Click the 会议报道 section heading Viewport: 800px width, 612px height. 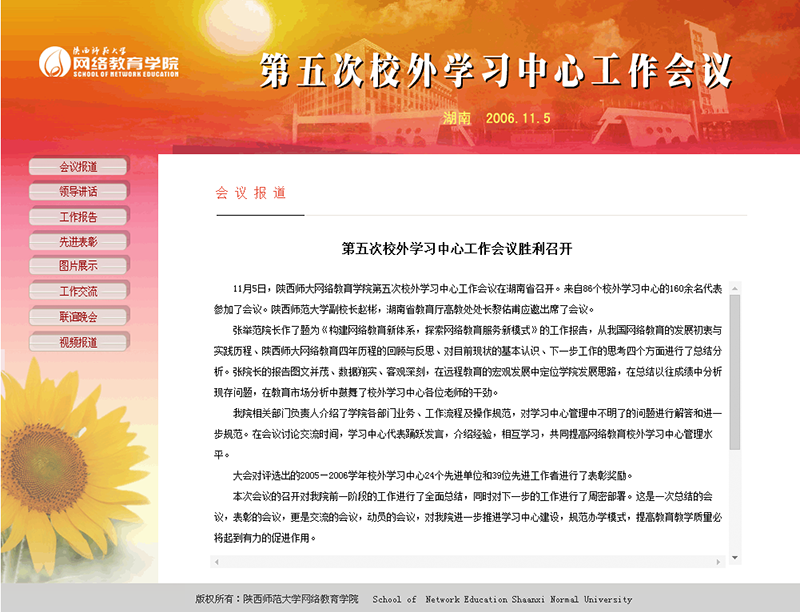pos(251,193)
